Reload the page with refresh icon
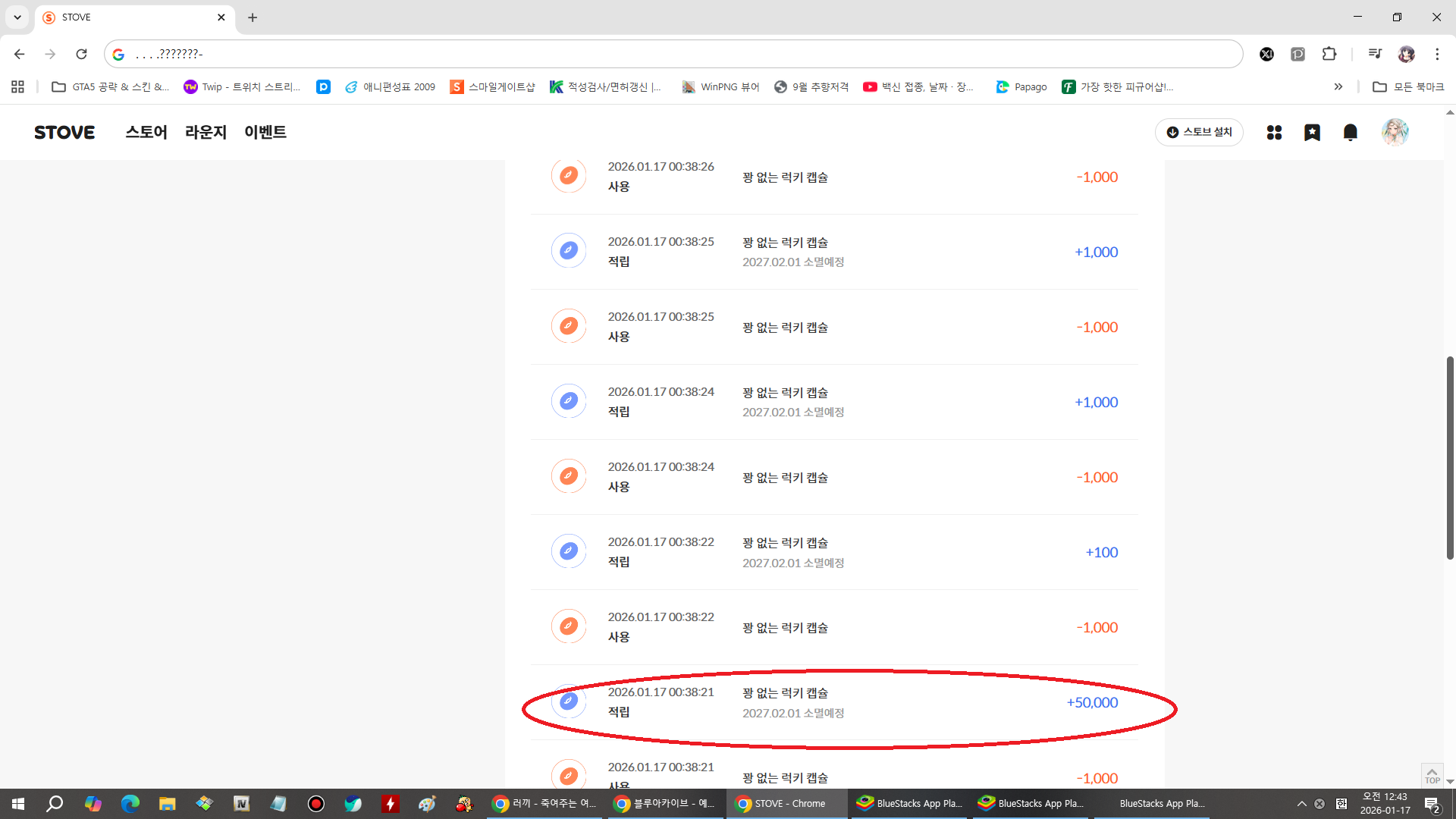The width and height of the screenshot is (1456, 819). [x=81, y=54]
